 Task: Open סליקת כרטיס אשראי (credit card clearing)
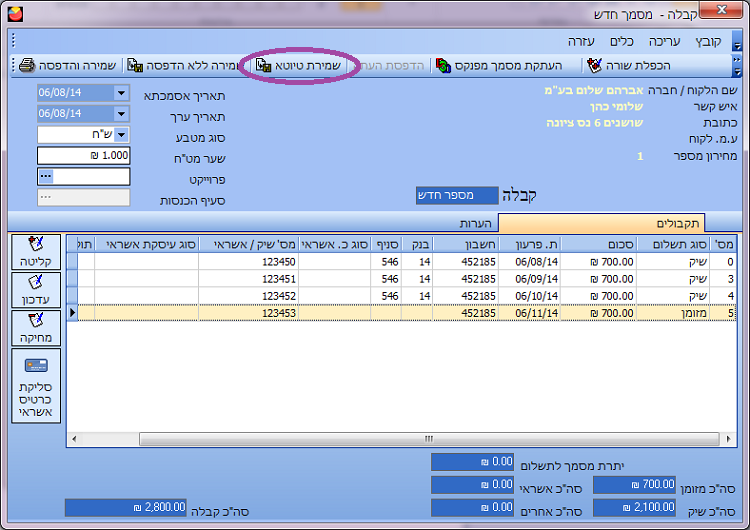click(37, 385)
